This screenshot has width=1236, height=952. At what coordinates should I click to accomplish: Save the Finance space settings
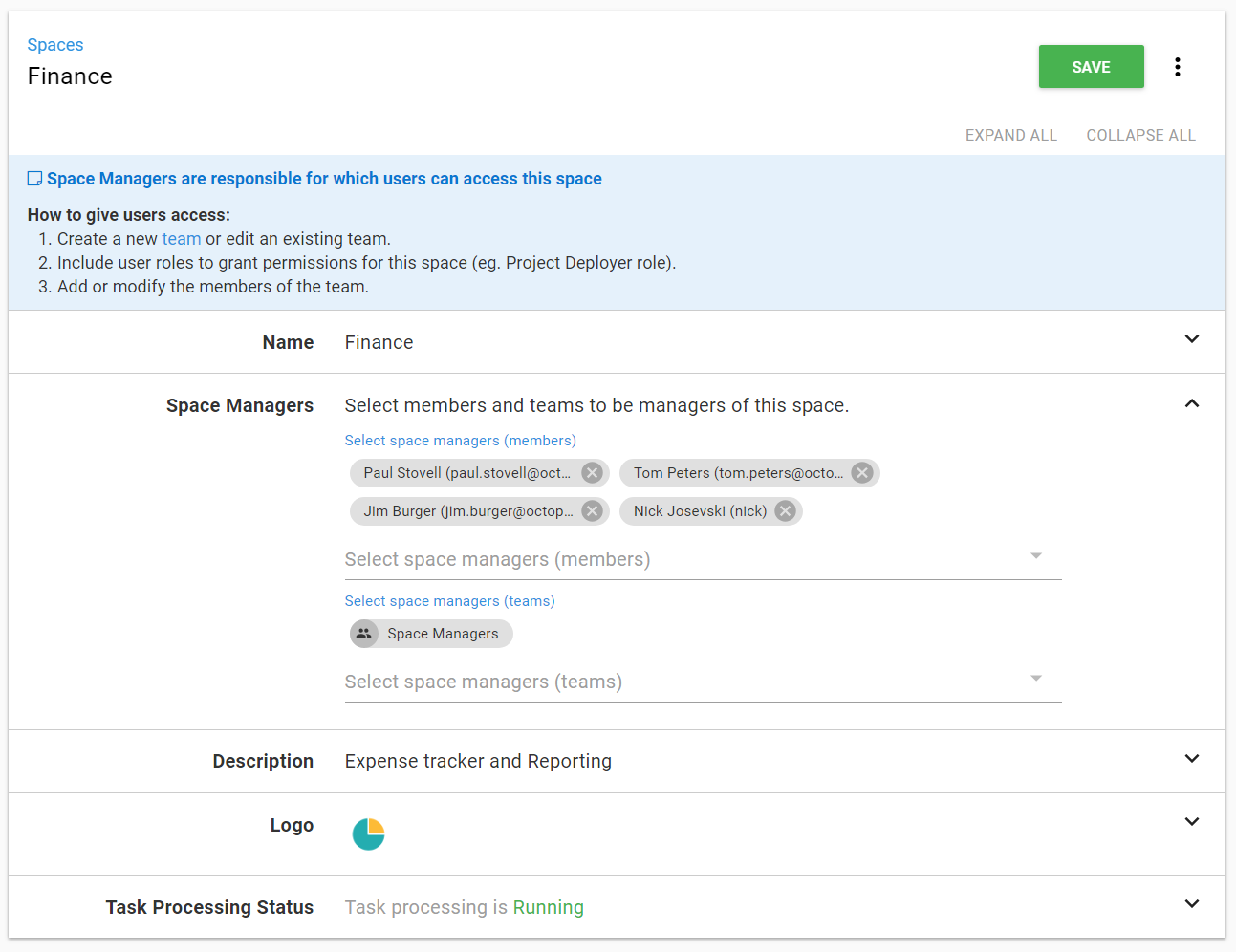tap(1091, 66)
